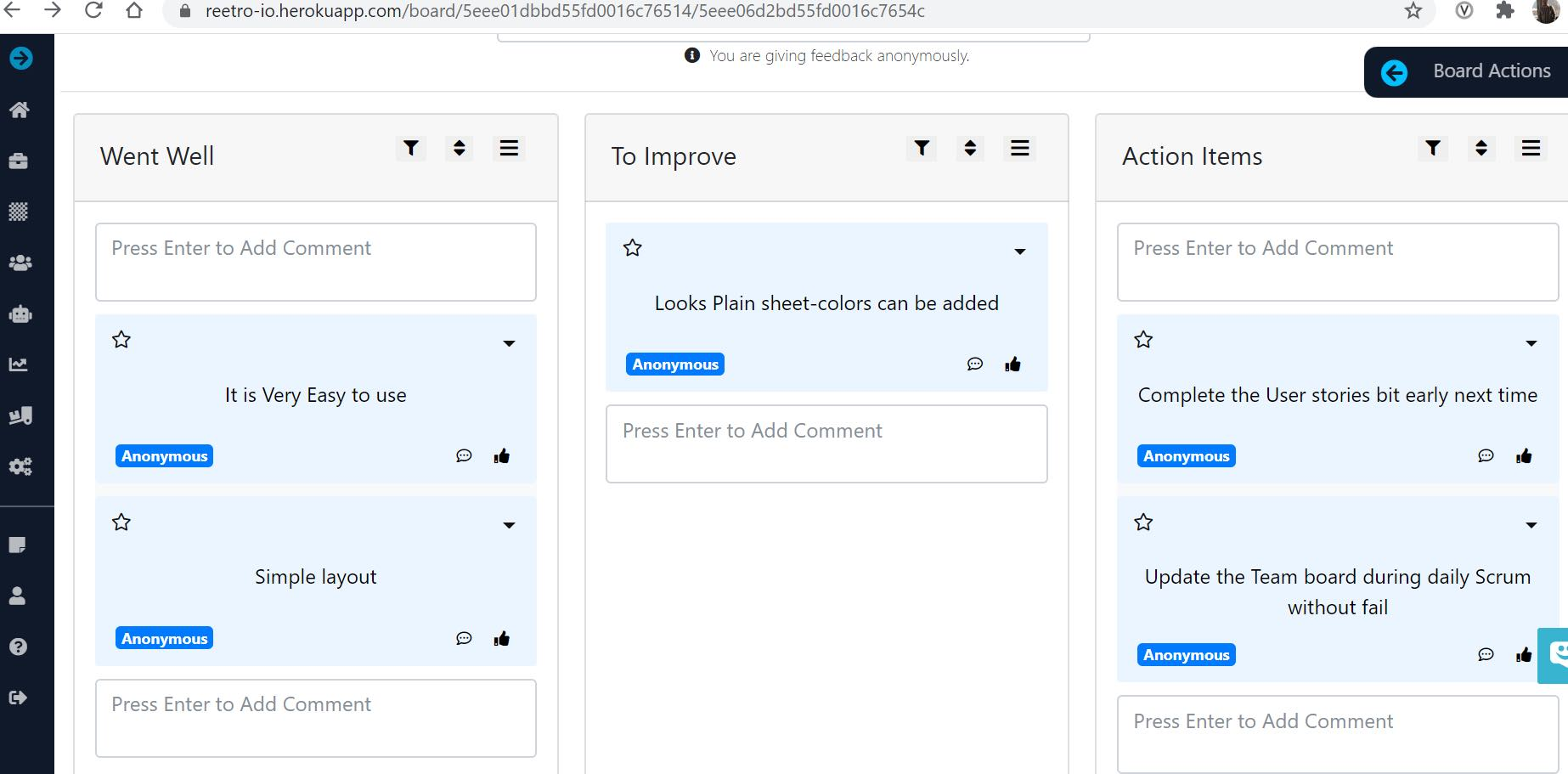Select the Teams icon in the sidebar

coord(20,263)
